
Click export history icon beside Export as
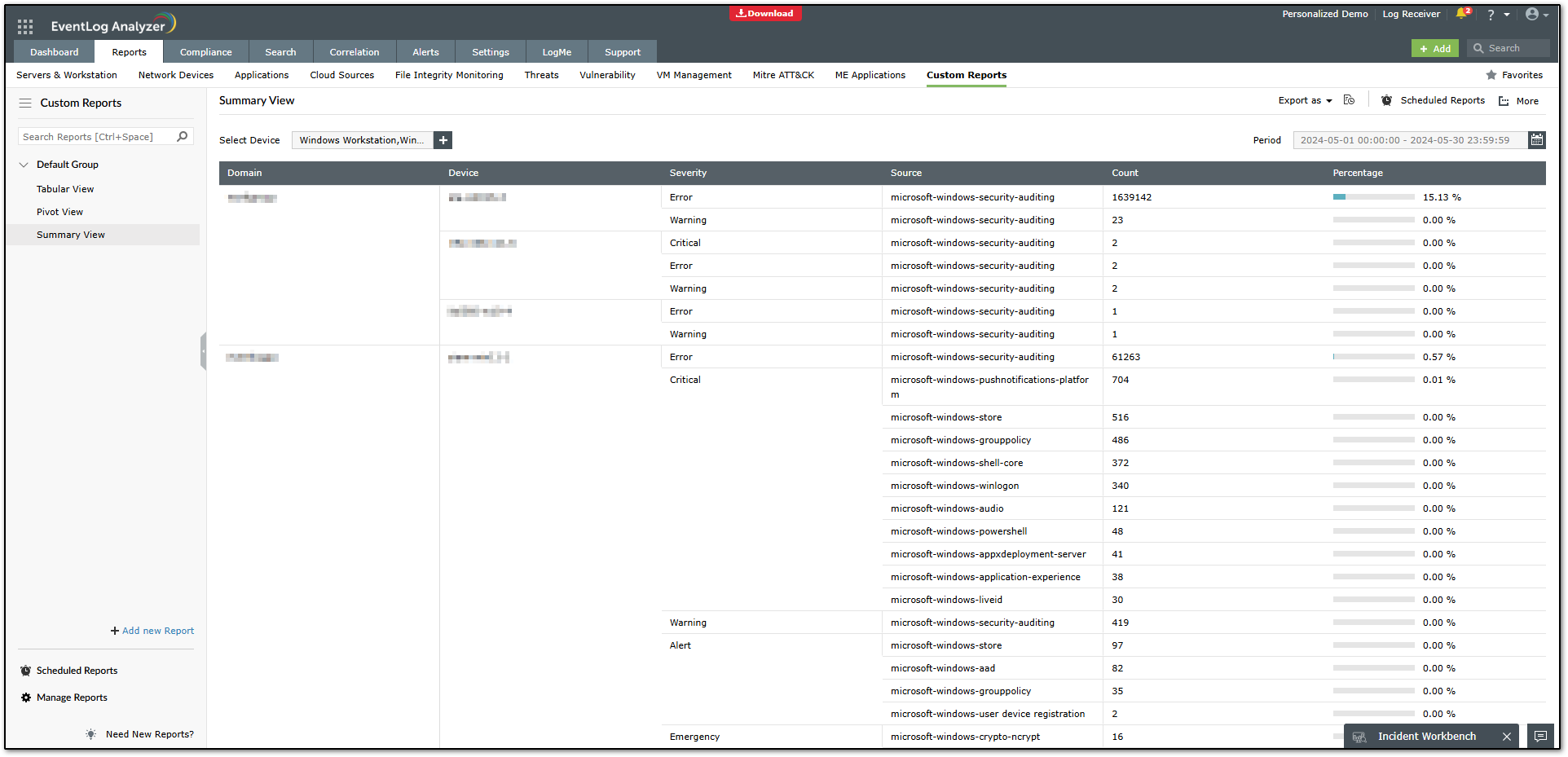tap(1350, 100)
